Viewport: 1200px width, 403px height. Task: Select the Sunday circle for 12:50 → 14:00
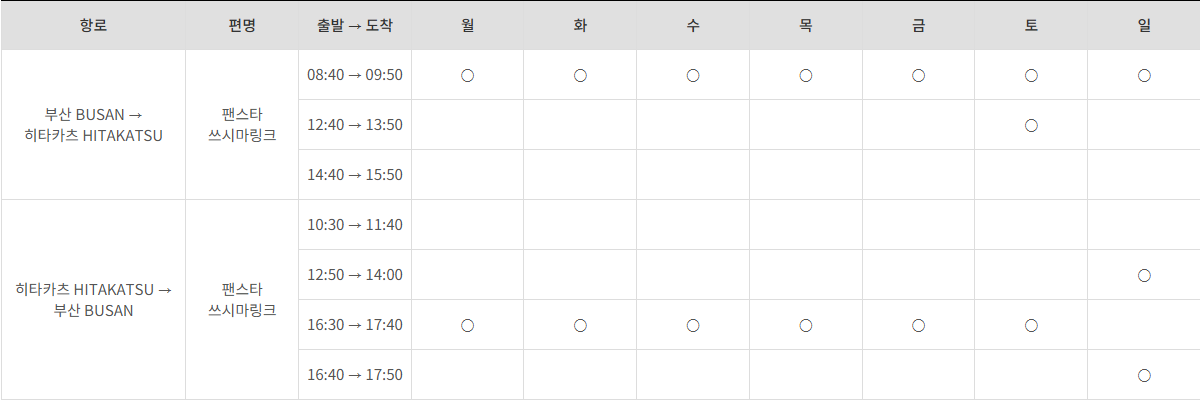click(1144, 275)
